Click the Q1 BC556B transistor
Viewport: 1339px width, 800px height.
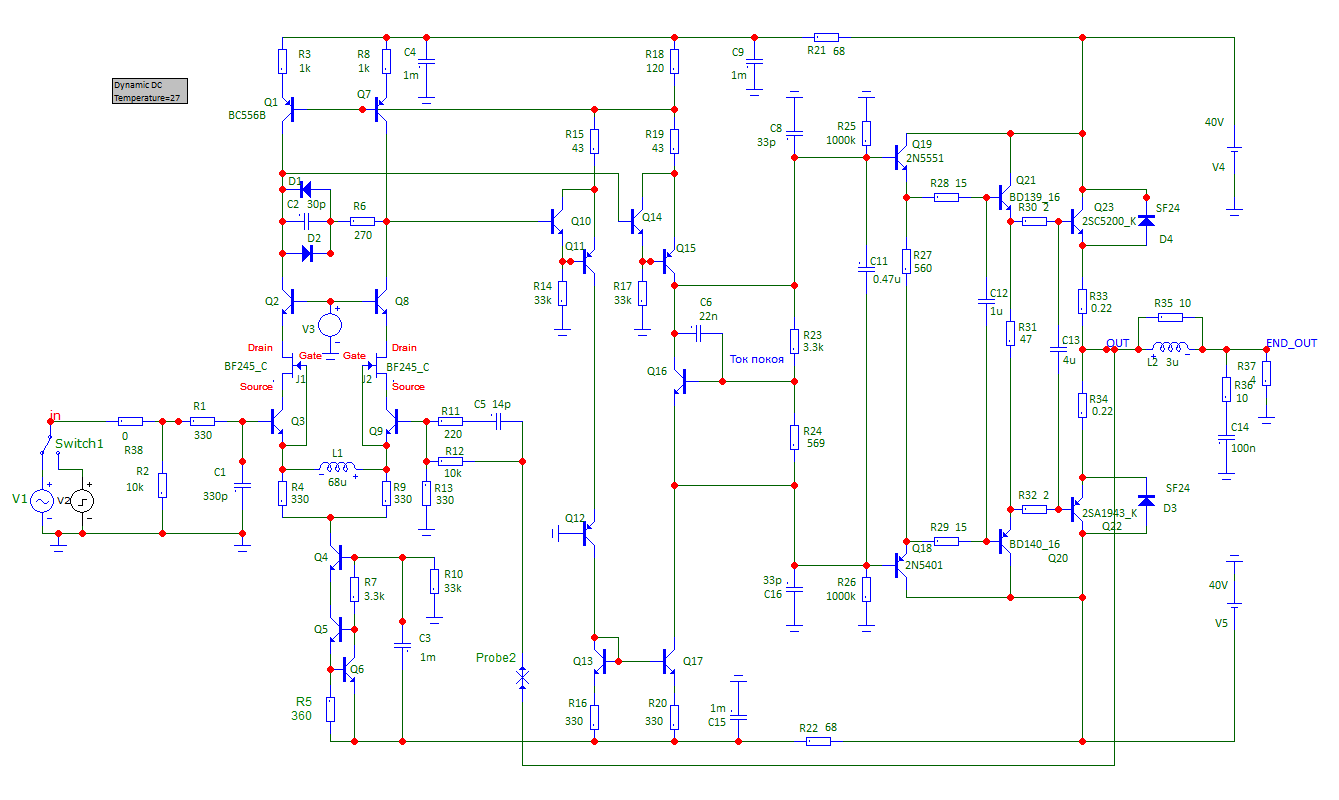coord(287,109)
